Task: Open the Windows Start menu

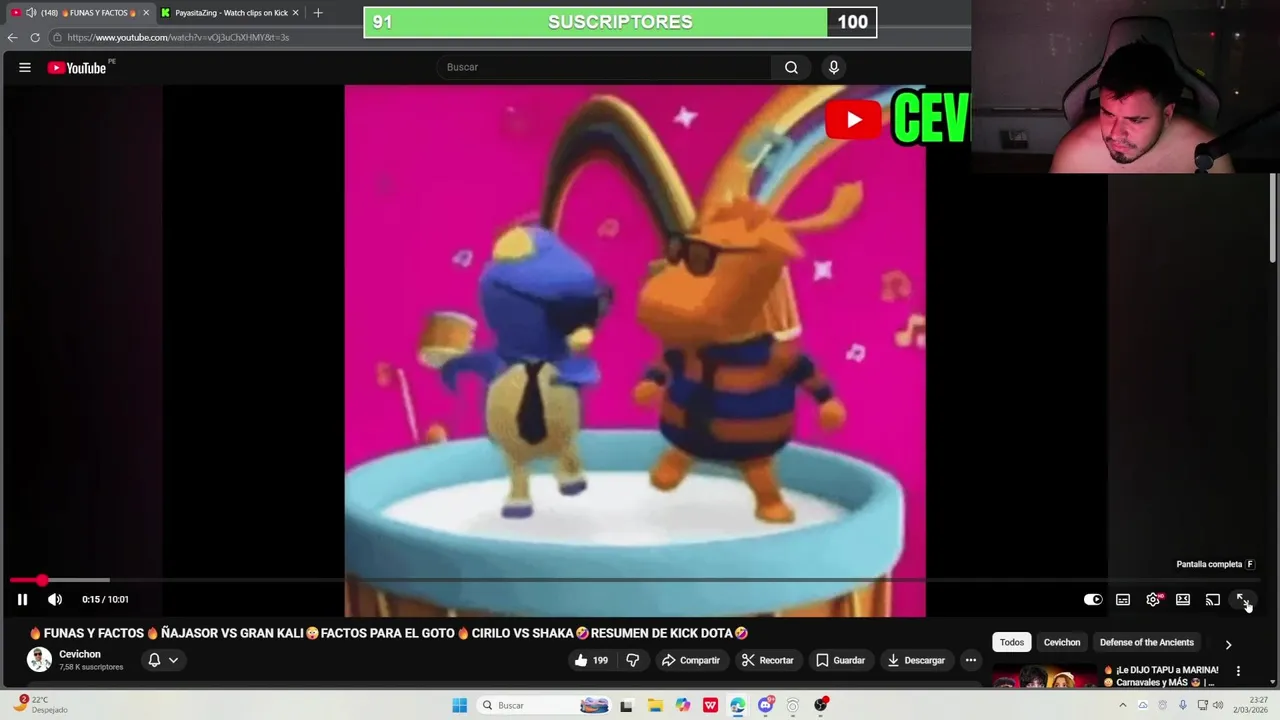Action: pyautogui.click(x=459, y=705)
